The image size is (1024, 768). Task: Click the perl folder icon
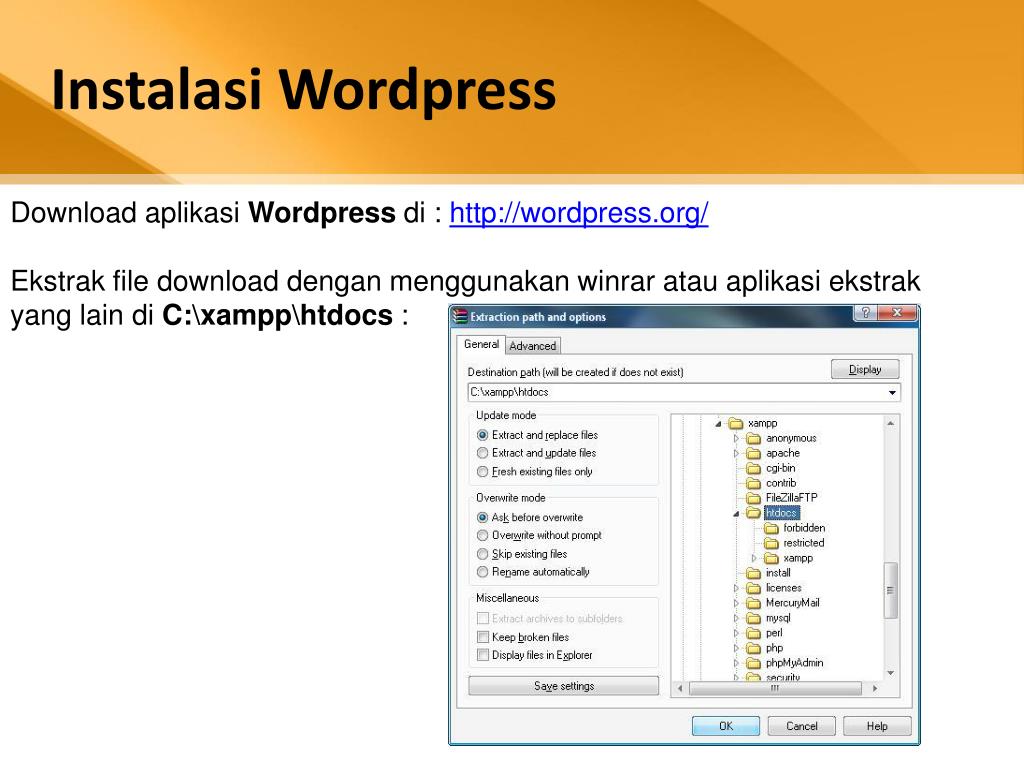coord(754,633)
